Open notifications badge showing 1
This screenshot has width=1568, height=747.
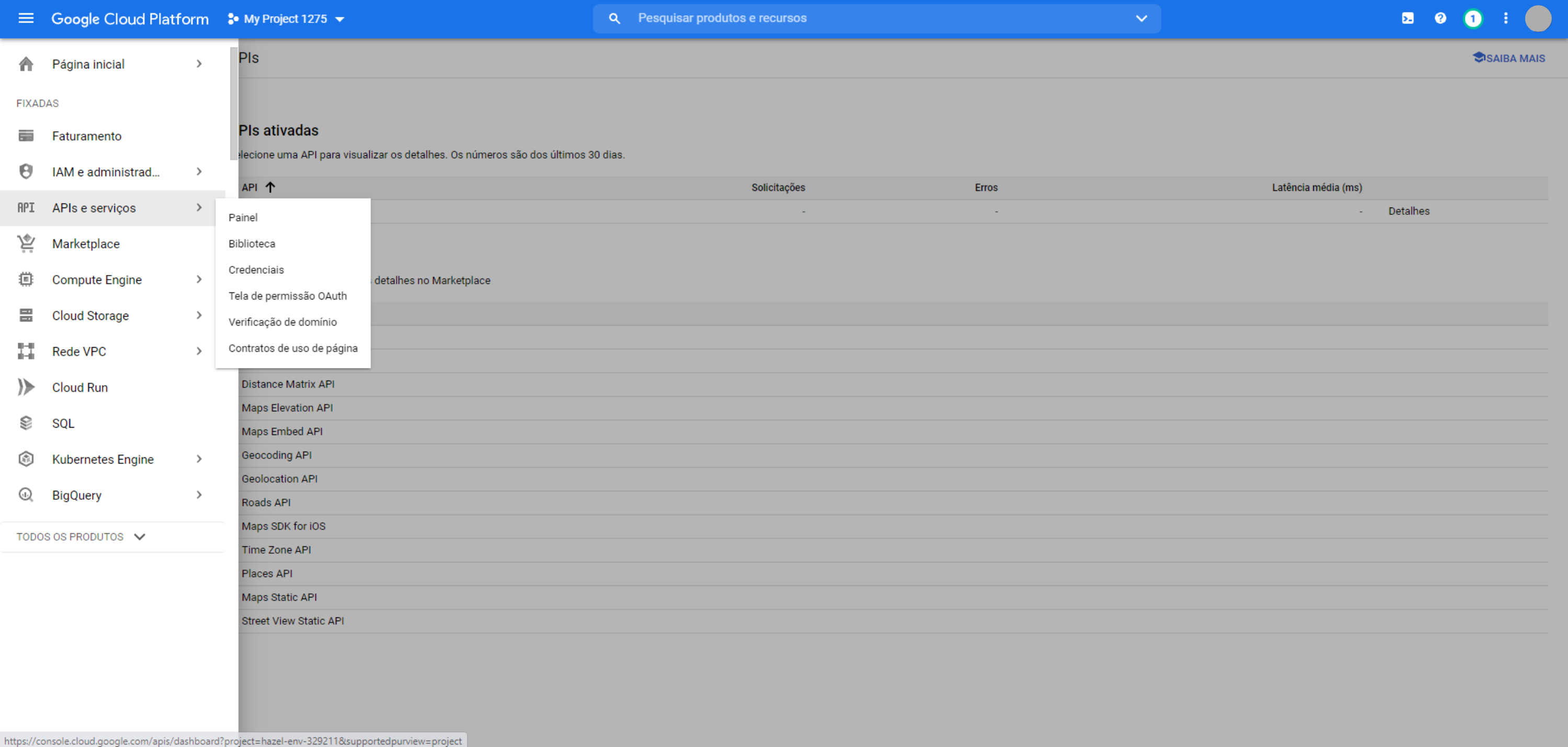pos(1473,18)
